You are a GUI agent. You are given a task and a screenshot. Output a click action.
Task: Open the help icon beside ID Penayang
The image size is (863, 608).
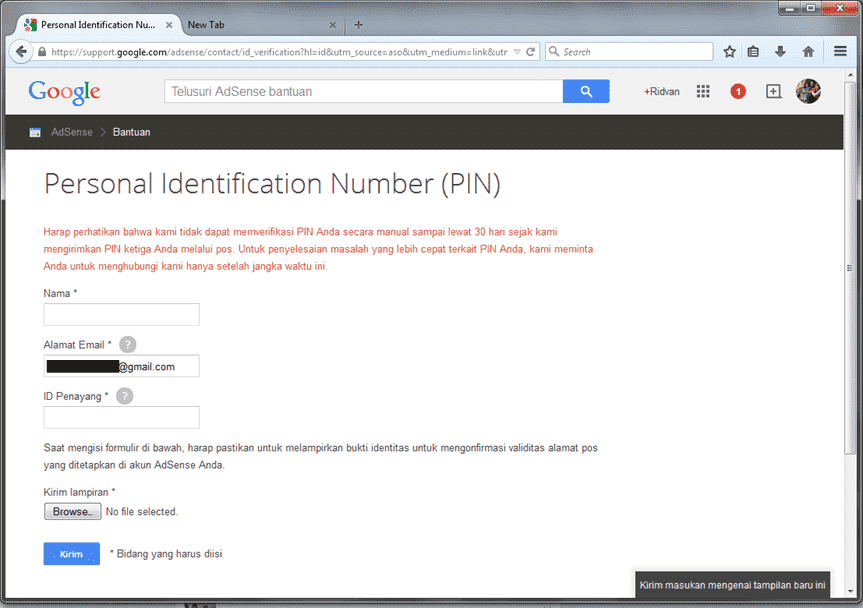tap(125, 396)
